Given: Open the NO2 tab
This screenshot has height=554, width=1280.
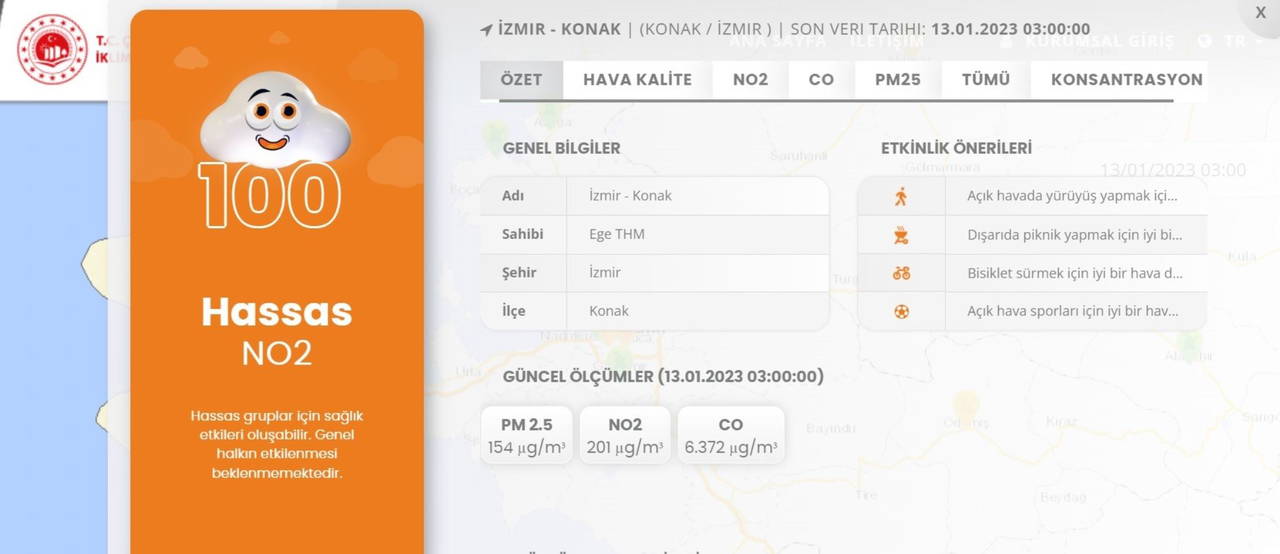Looking at the screenshot, I should coord(750,80).
